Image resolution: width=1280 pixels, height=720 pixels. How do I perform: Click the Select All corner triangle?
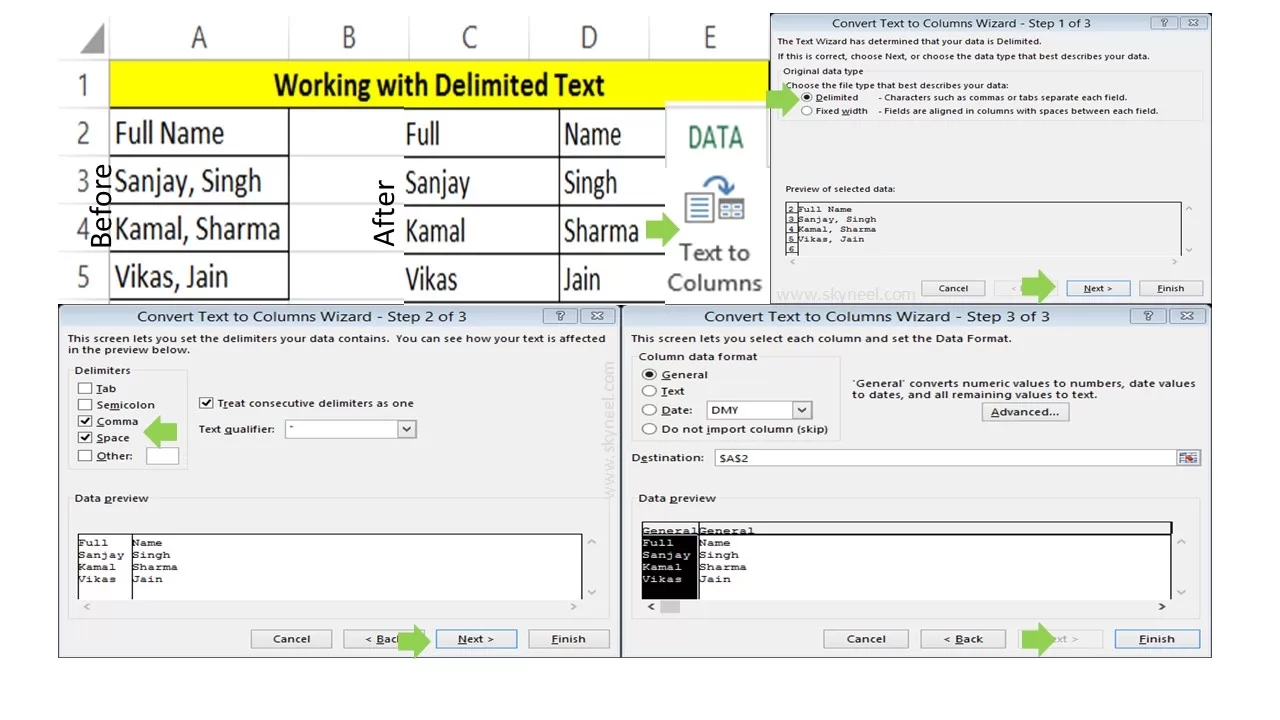point(92,38)
